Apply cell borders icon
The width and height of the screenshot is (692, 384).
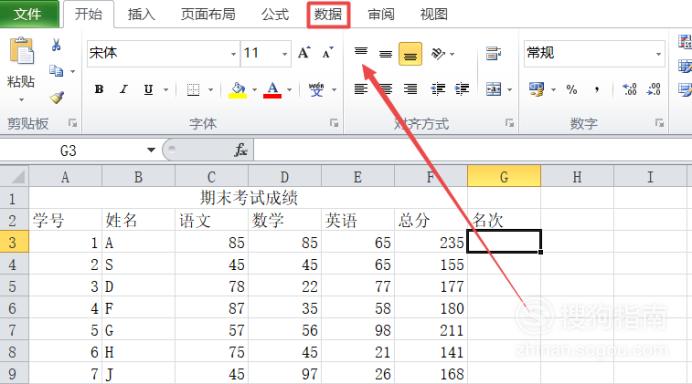[x=193, y=90]
